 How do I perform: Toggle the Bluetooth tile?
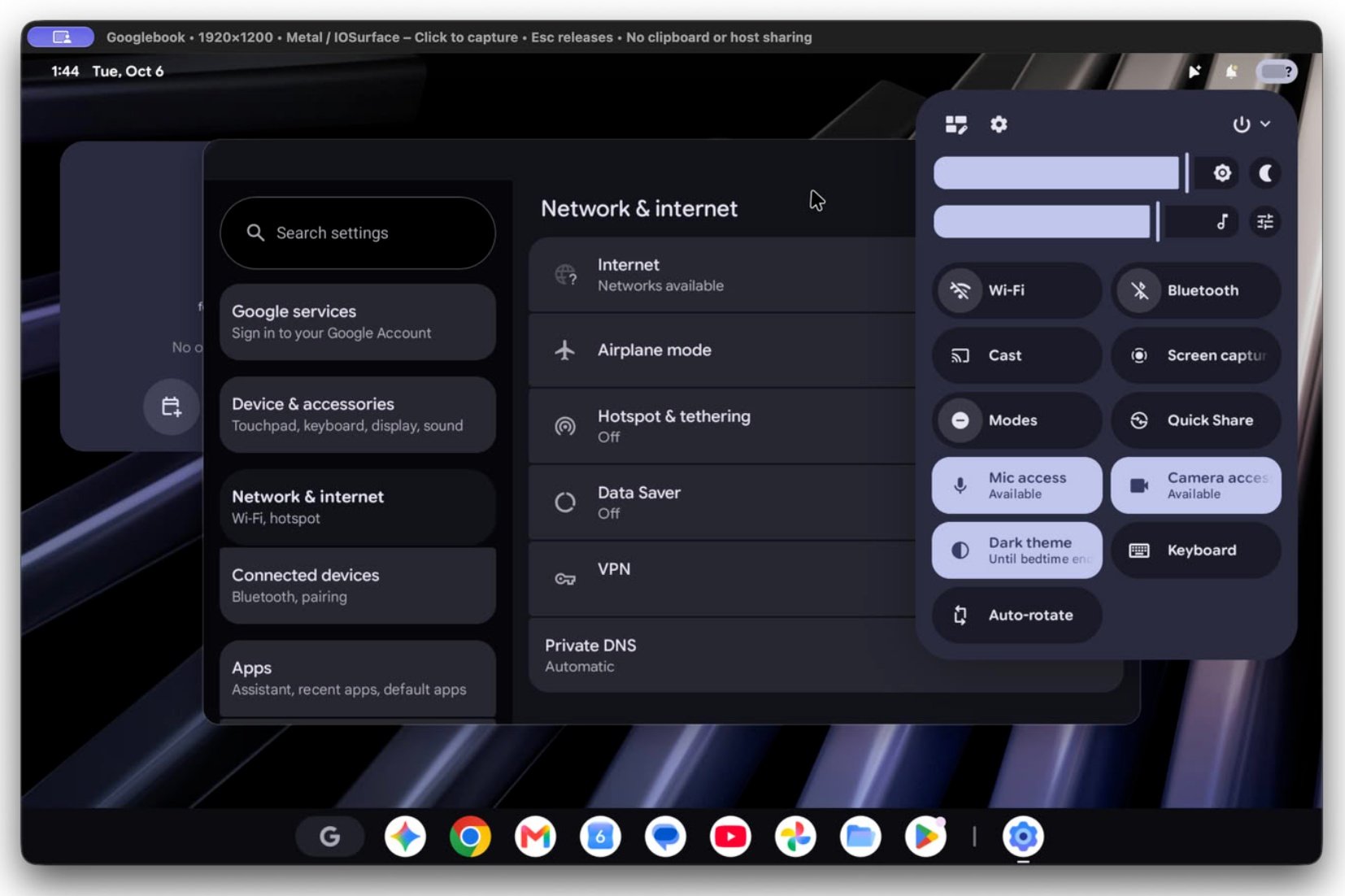point(1195,290)
